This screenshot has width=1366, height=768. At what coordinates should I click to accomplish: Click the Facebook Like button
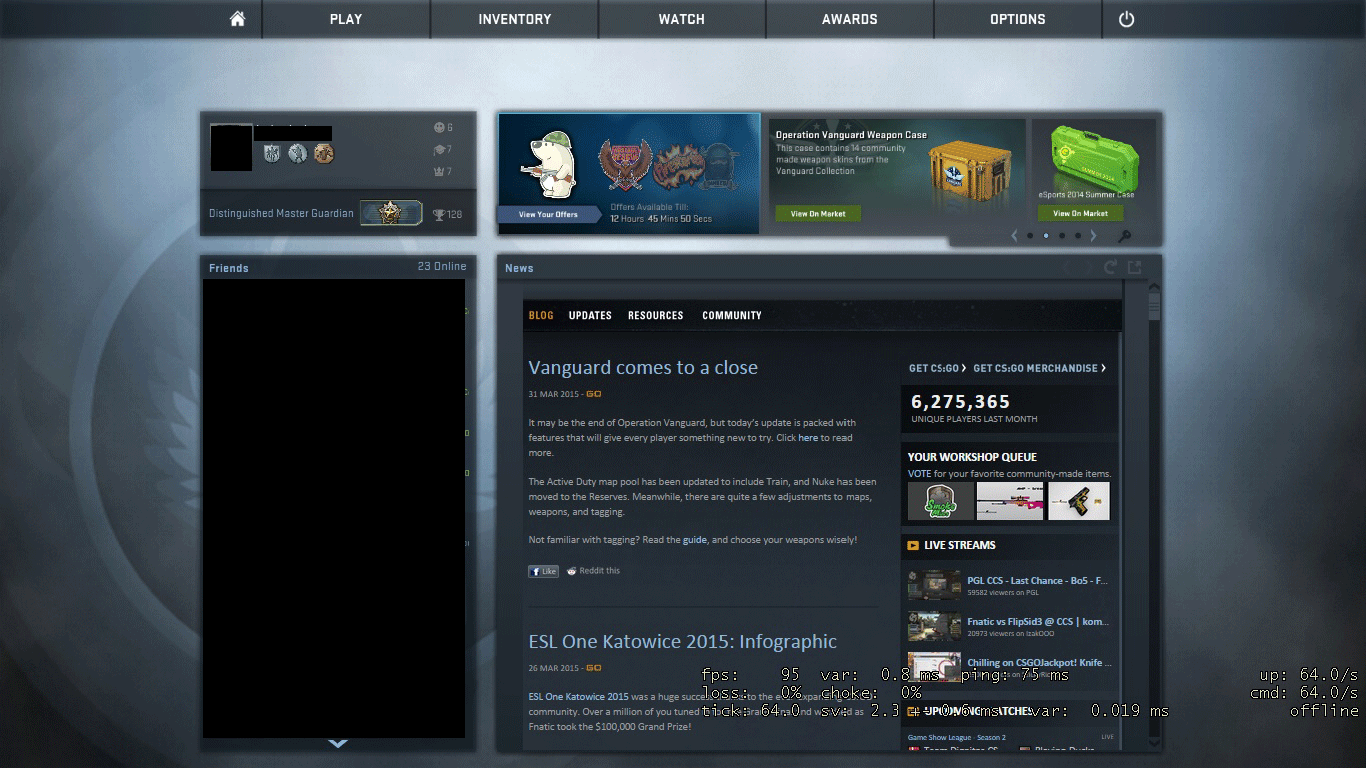[543, 571]
